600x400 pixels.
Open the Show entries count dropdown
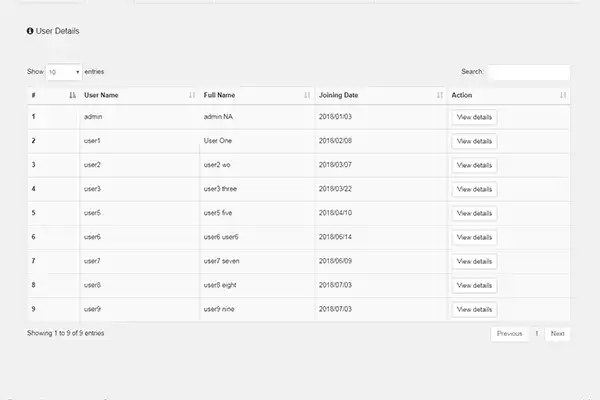(64, 72)
